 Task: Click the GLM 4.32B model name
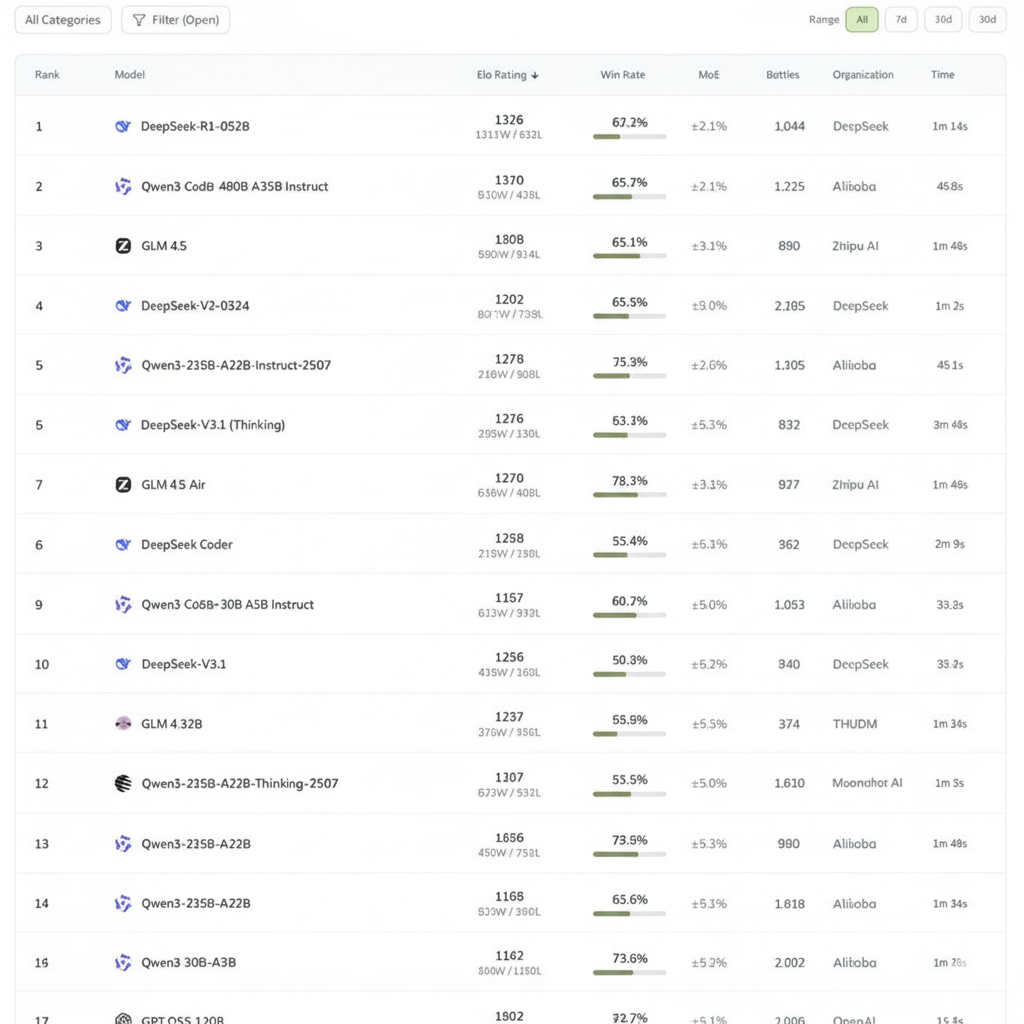pyautogui.click(x=172, y=724)
